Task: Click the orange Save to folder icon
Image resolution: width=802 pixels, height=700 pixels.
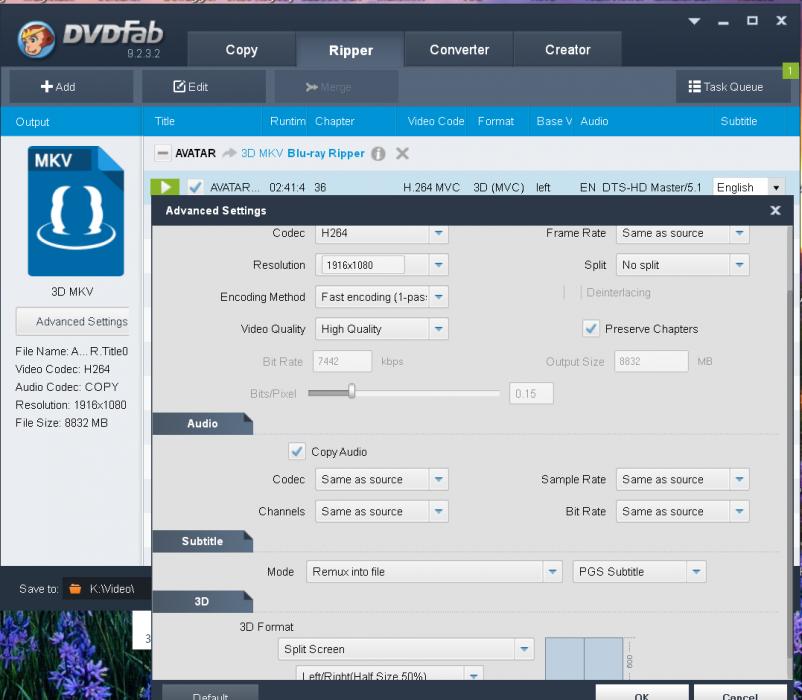Action: pyautogui.click(x=75, y=589)
